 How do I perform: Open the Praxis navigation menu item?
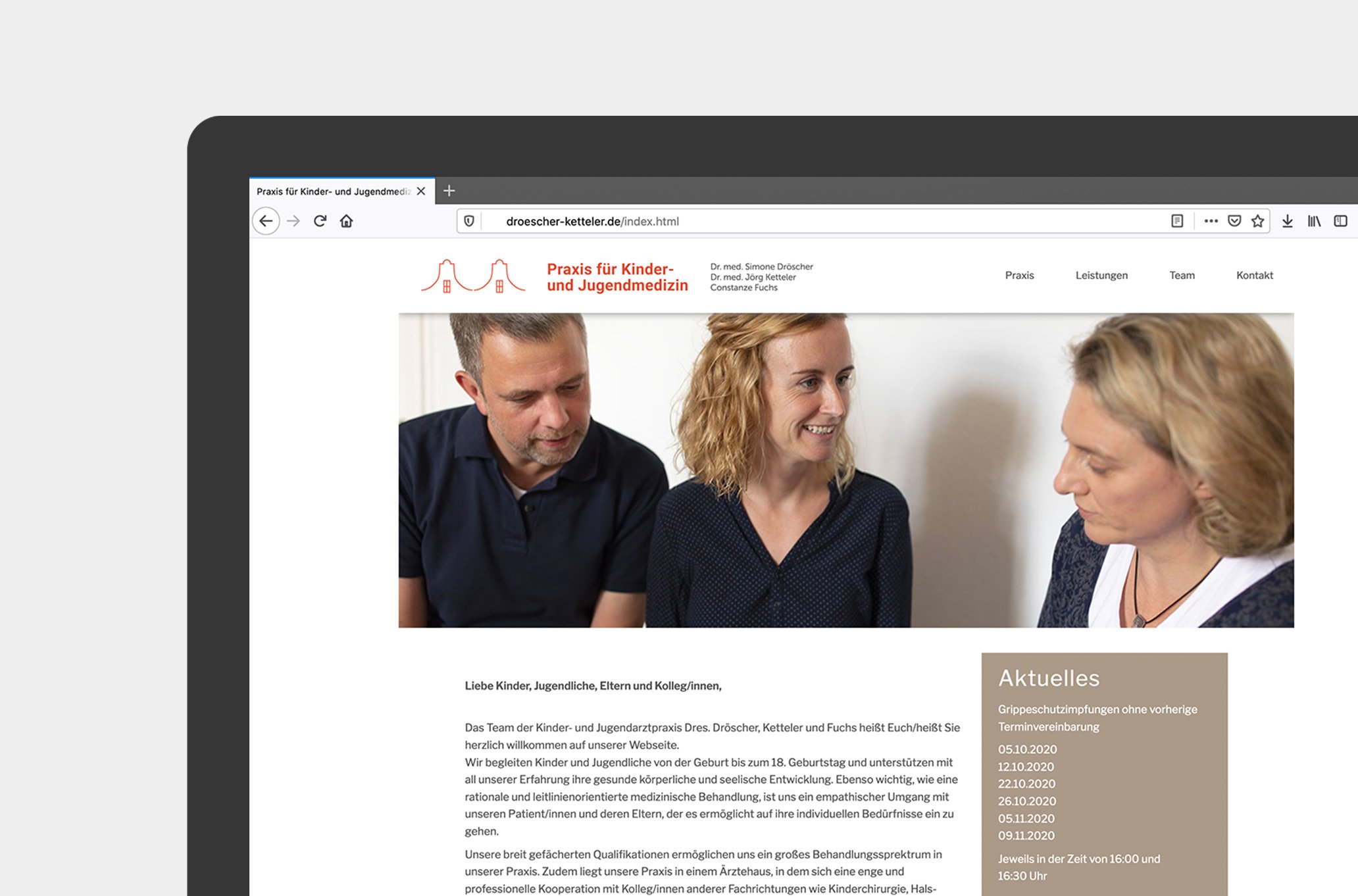[x=1019, y=275]
